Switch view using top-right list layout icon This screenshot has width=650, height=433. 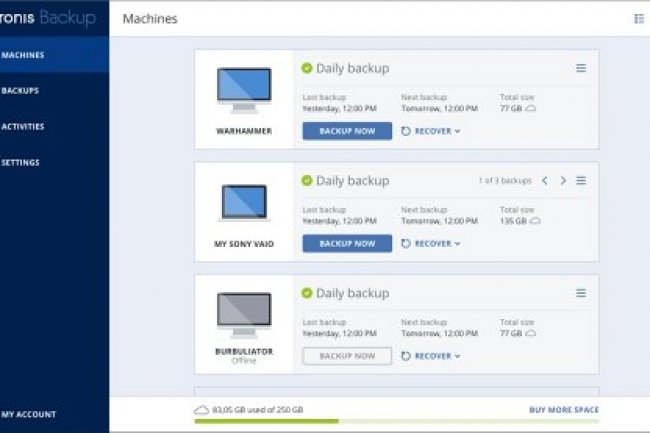click(x=639, y=19)
